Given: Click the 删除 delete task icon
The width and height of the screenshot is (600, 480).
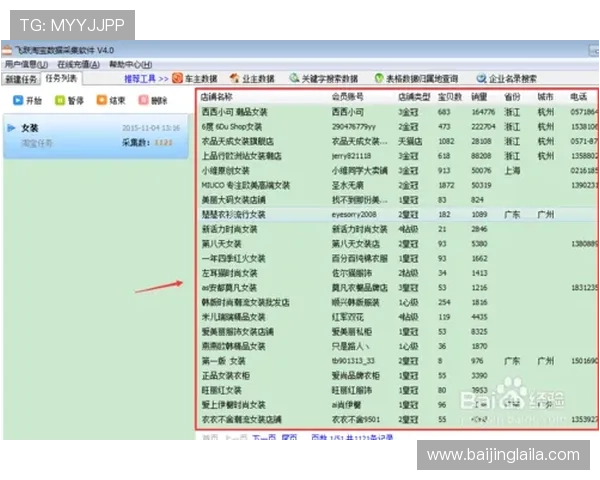Looking at the screenshot, I should tap(143, 100).
